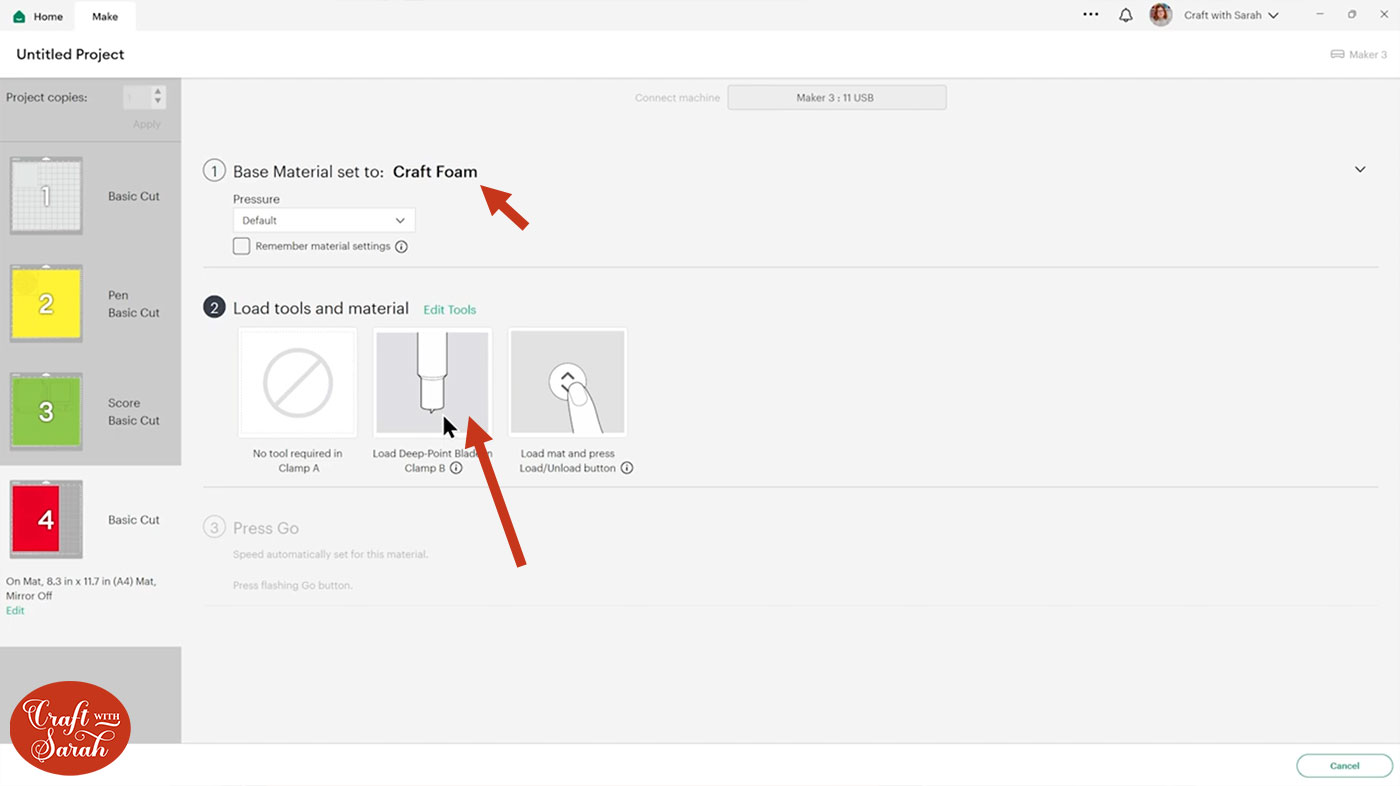Click 'Load tools and material' heading
The image size is (1400, 786).
click(x=321, y=308)
